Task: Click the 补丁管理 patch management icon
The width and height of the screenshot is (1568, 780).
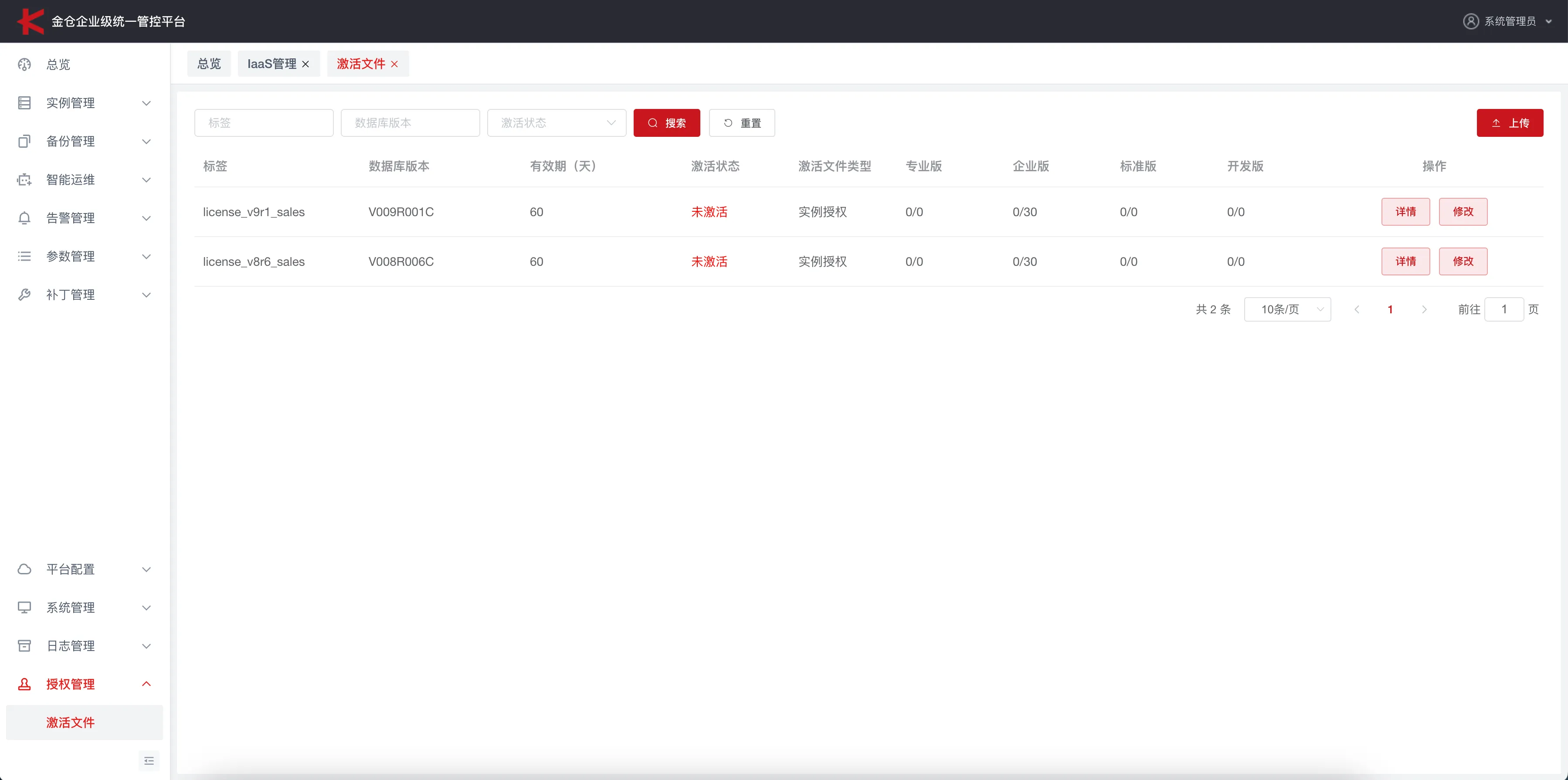Action: [24, 294]
